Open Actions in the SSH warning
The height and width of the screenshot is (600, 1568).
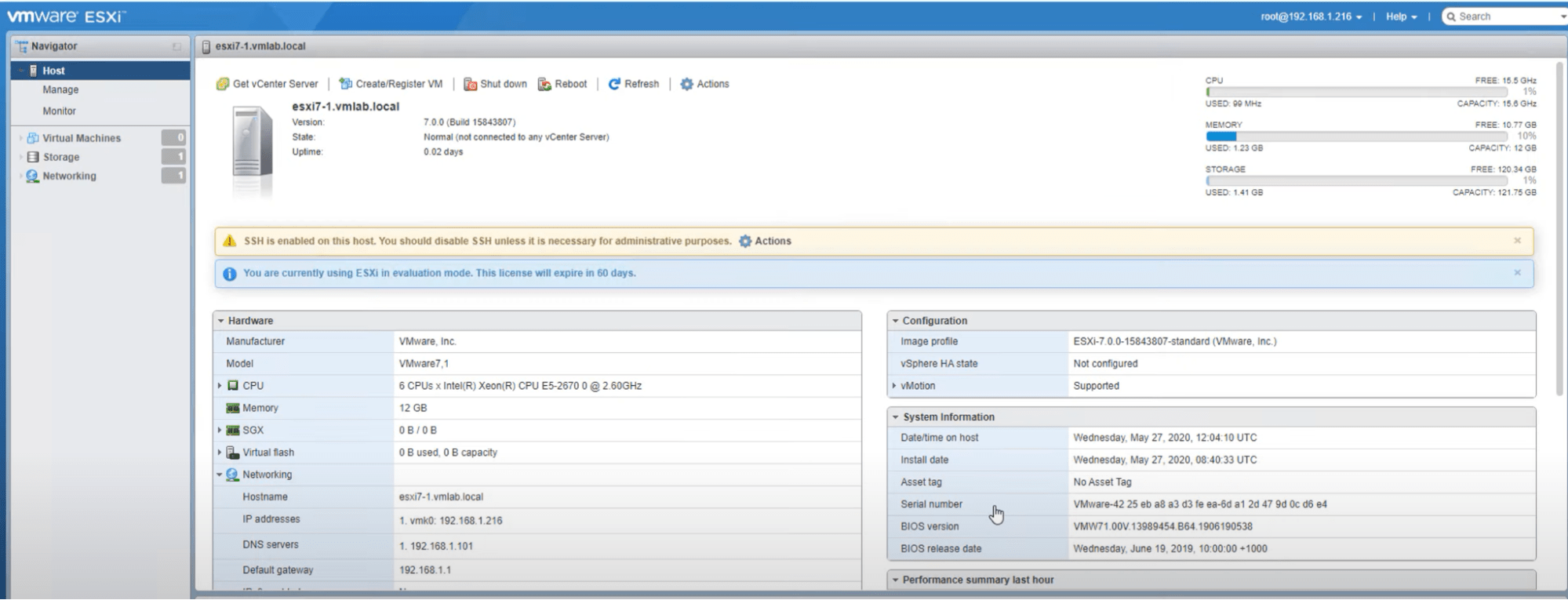point(765,242)
